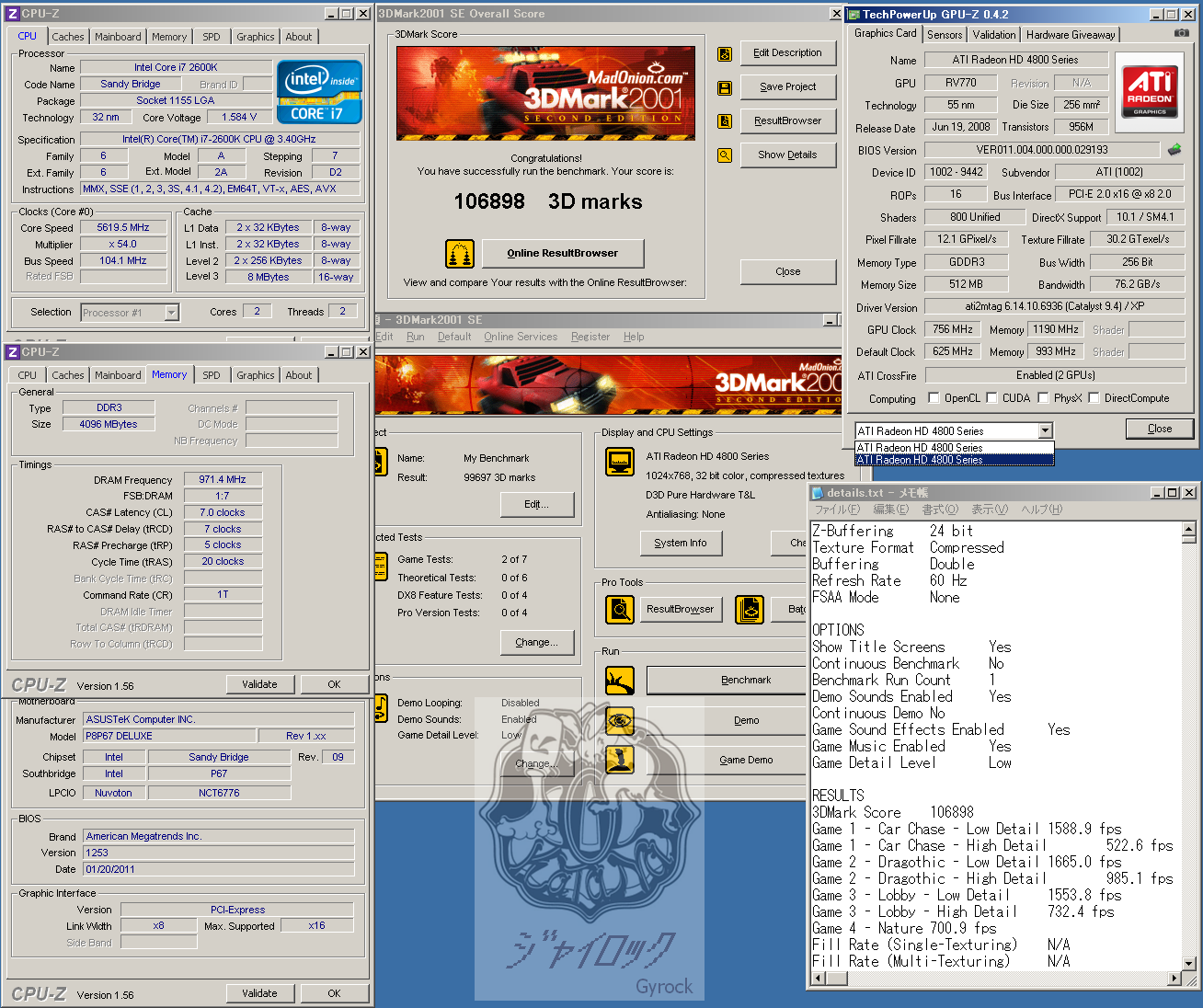This screenshot has height=1008, width=1203.
Task: Click the BIOS Version field in GPU-Z
Action: [x=1042, y=150]
